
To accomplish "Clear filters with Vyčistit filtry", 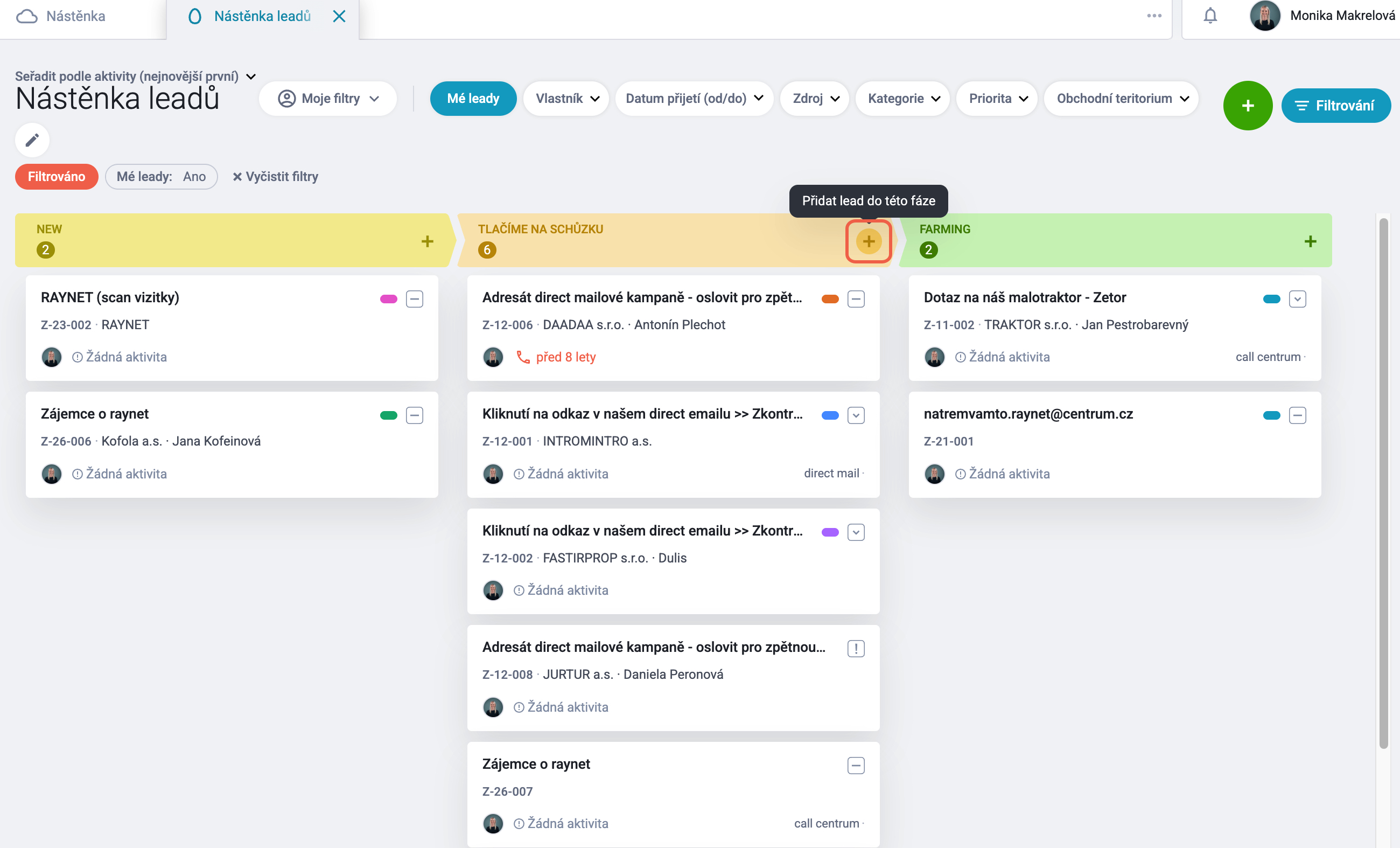I will coord(276,177).
